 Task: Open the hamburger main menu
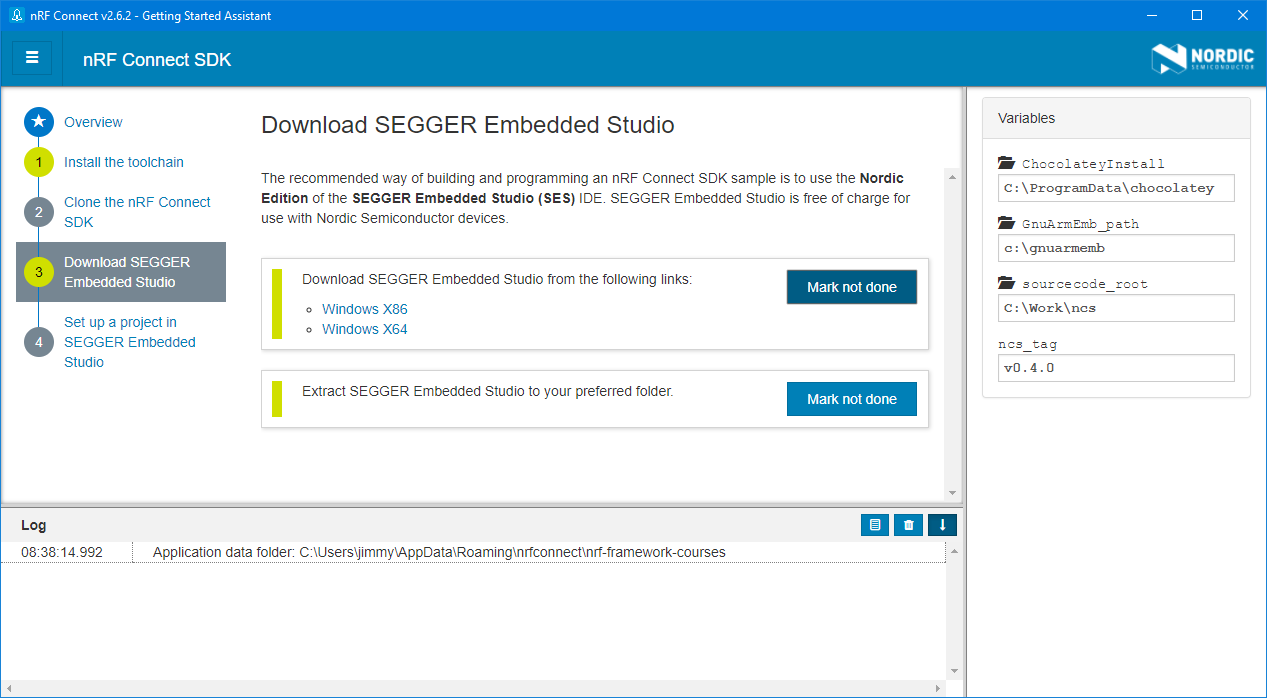click(32, 57)
